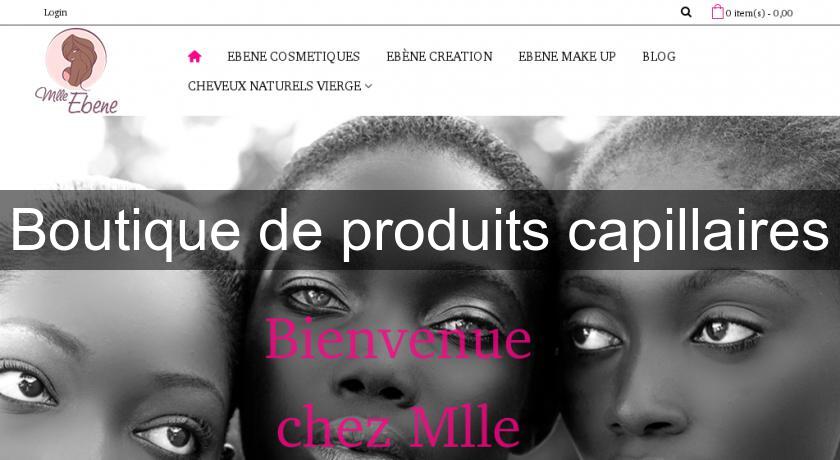840x460 pixels.
Task: Select EBÈNE CREATION in the navigation
Action: (439, 56)
